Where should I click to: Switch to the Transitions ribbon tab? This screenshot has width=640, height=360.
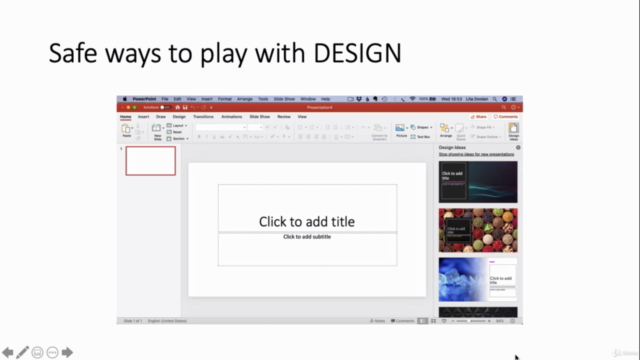click(203, 117)
